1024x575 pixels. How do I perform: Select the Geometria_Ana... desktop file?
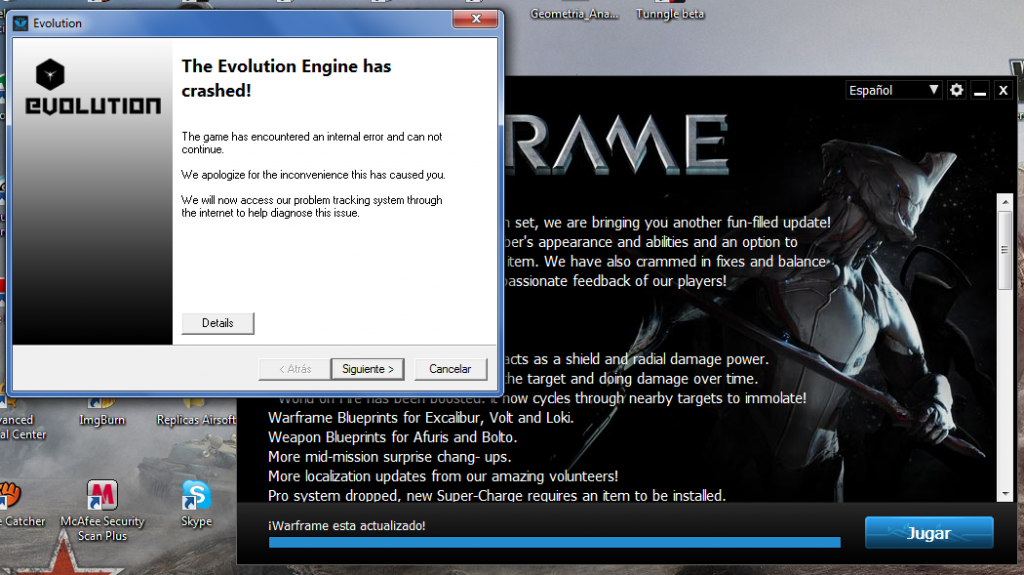click(574, 12)
